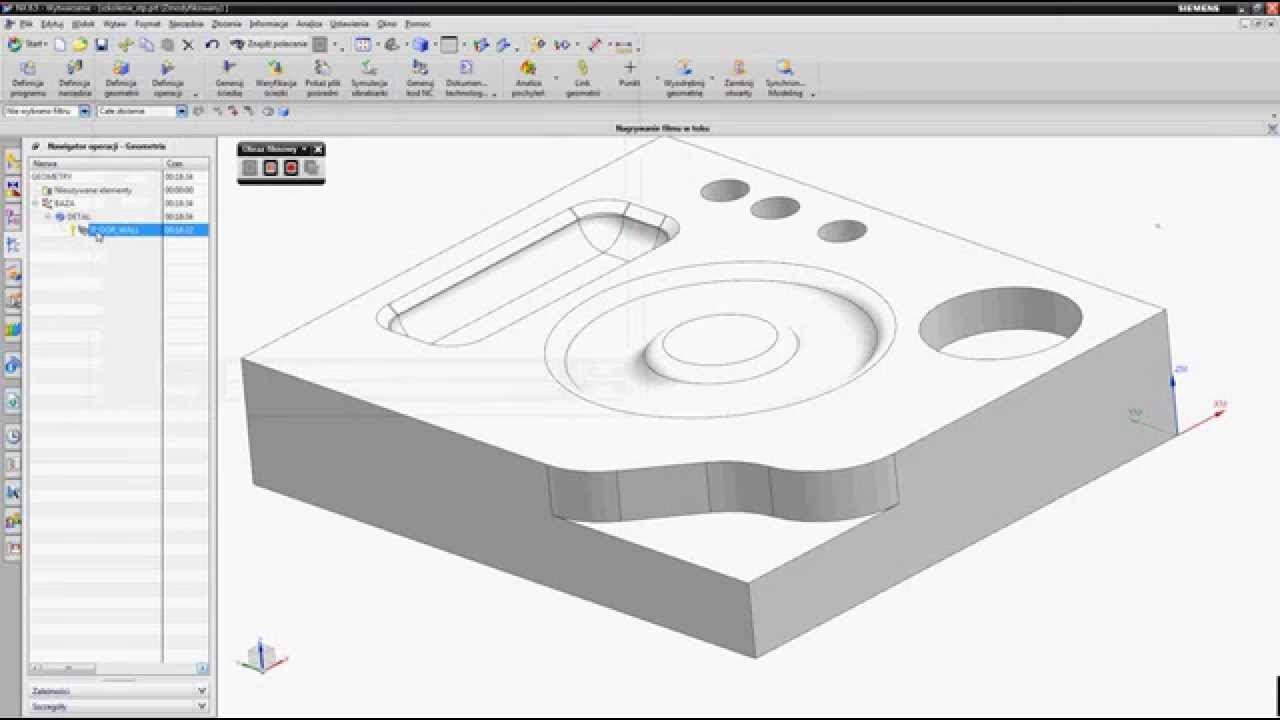Open the Analiza menu

(309, 23)
